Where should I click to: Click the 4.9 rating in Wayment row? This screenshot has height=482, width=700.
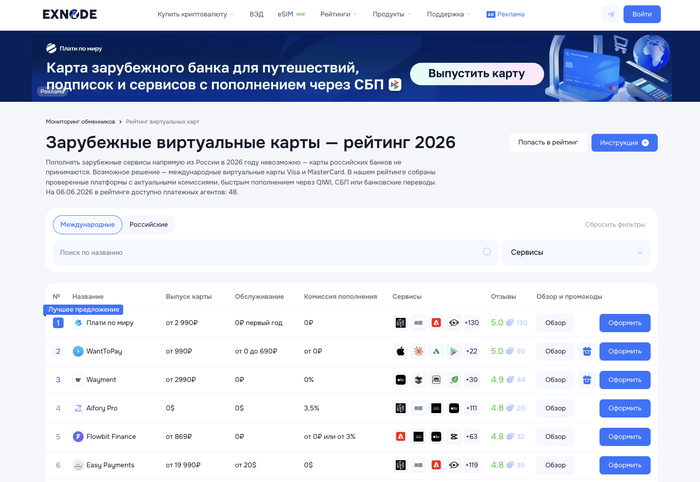[x=497, y=380]
